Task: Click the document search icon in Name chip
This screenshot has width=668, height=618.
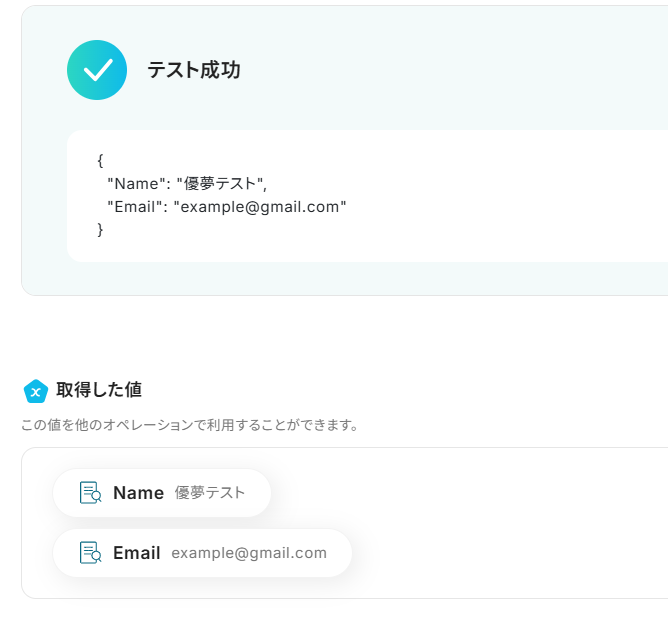Action: (90, 493)
